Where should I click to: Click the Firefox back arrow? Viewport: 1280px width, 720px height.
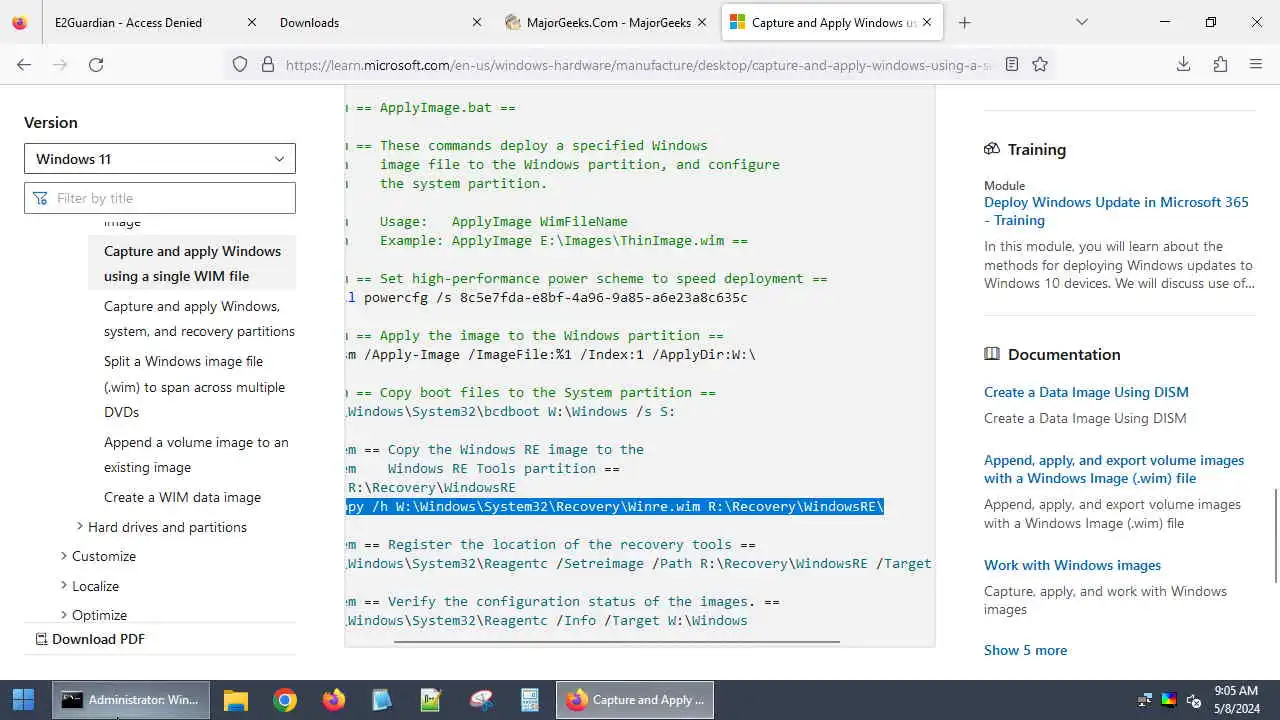[x=24, y=64]
